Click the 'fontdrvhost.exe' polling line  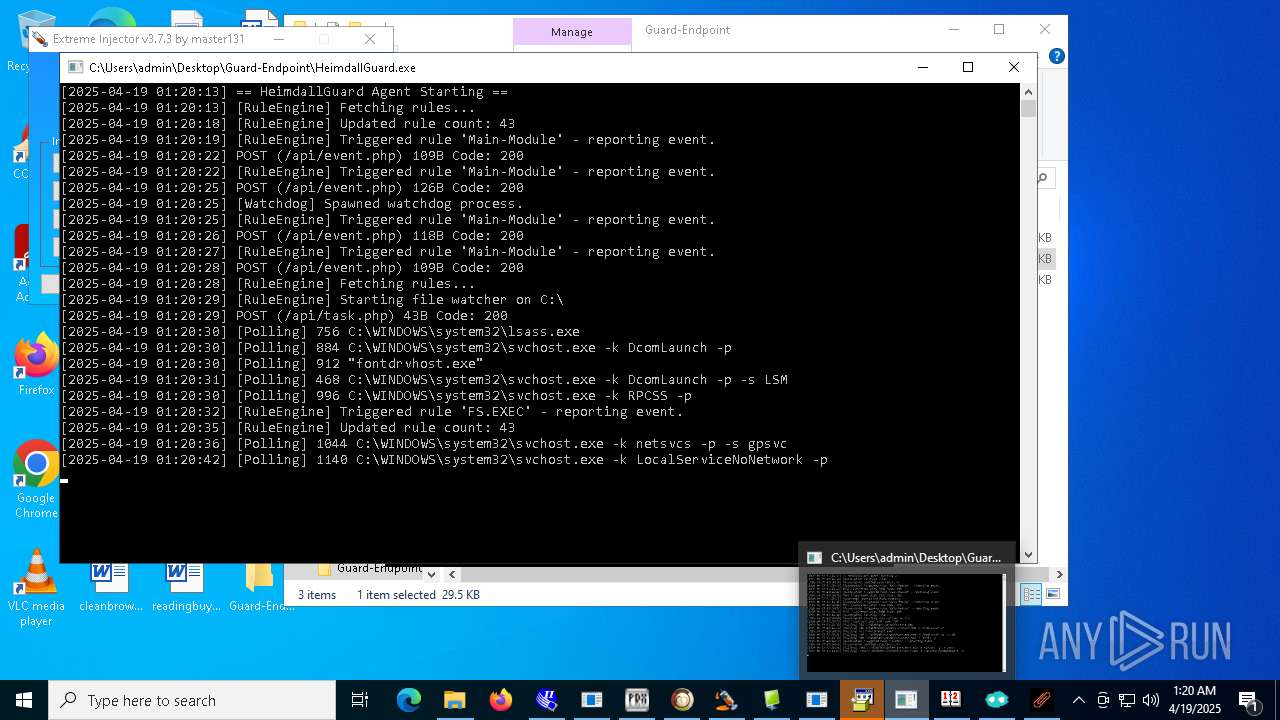tap(272, 364)
